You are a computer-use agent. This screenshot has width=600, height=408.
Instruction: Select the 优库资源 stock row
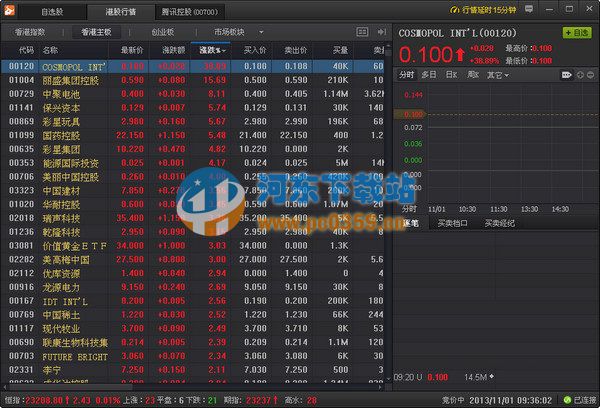[x=193, y=273]
